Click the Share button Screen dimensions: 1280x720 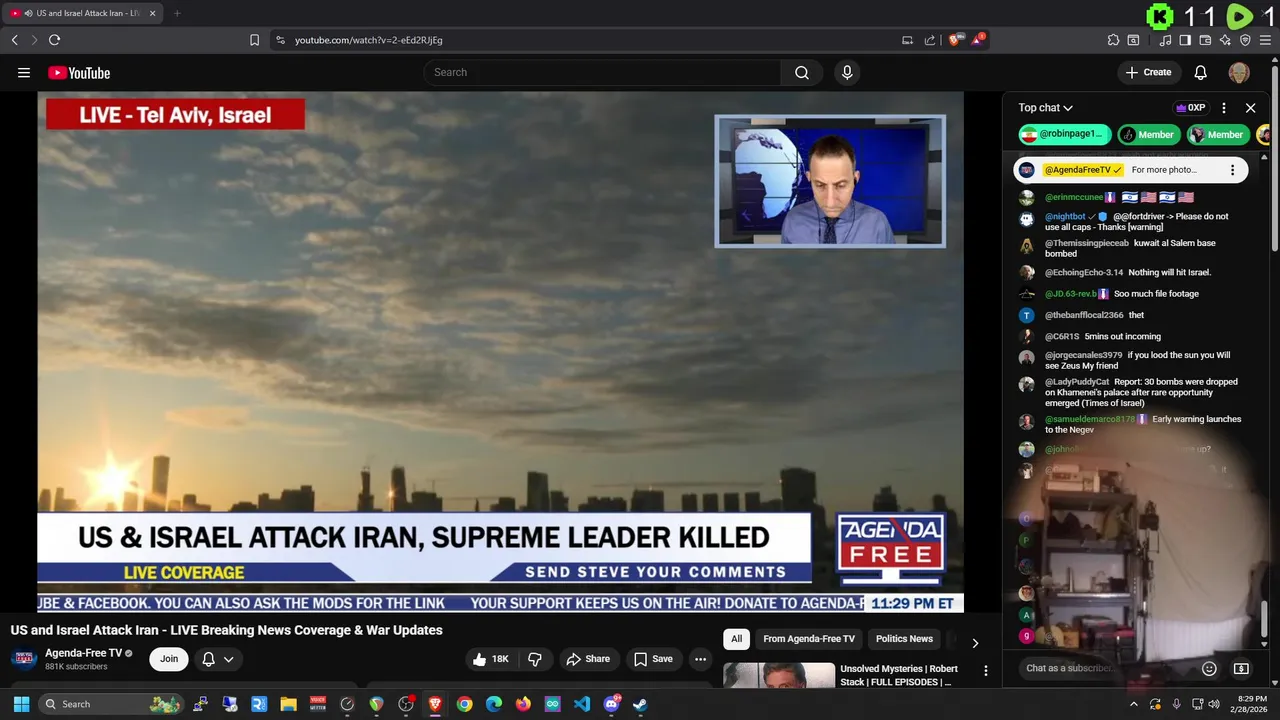click(588, 659)
